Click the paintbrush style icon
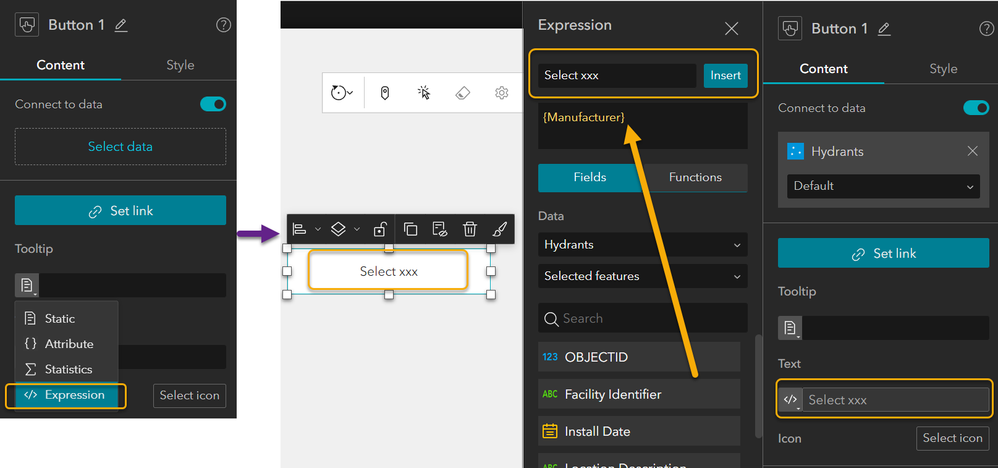Image resolution: width=998 pixels, height=468 pixels. [x=499, y=229]
